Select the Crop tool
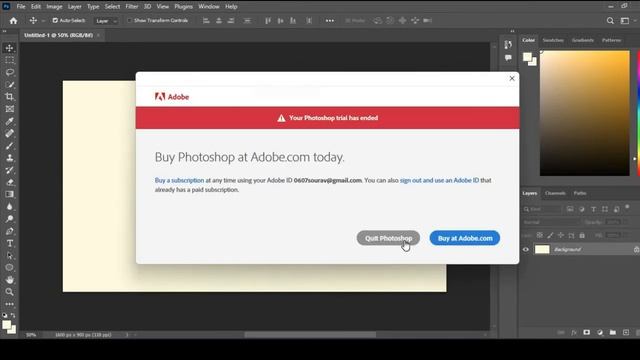640x360 pixels. click(x=9, y=97)
